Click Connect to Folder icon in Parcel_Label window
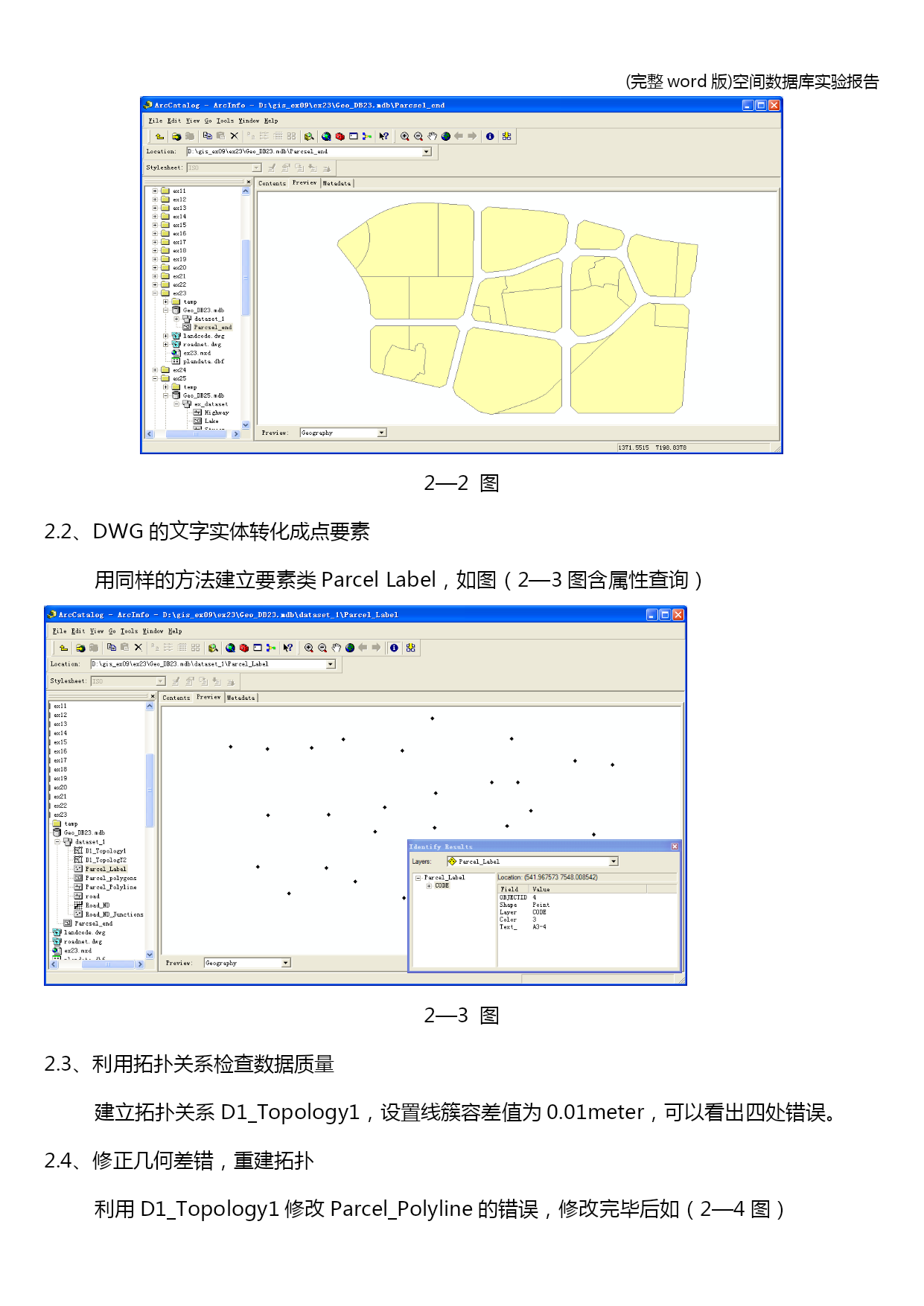 click(80, 648)
